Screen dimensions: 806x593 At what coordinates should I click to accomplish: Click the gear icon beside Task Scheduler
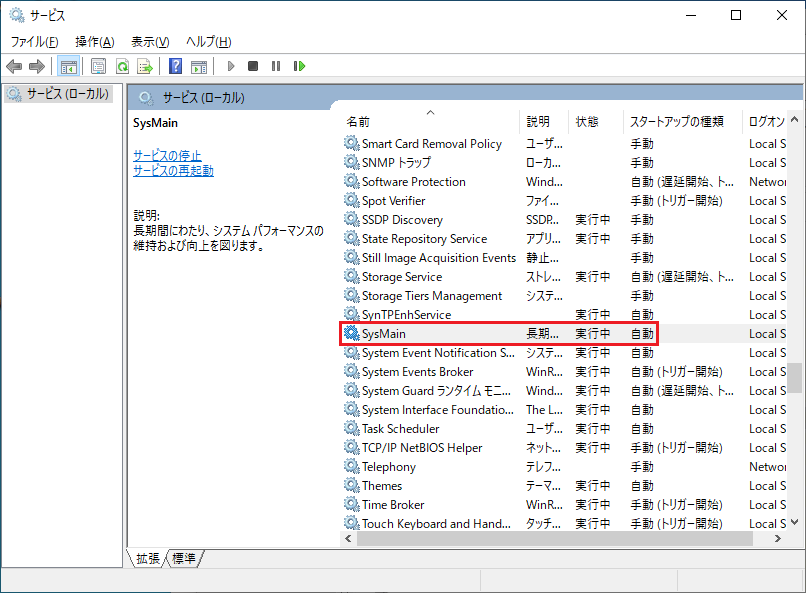point(352,428)
